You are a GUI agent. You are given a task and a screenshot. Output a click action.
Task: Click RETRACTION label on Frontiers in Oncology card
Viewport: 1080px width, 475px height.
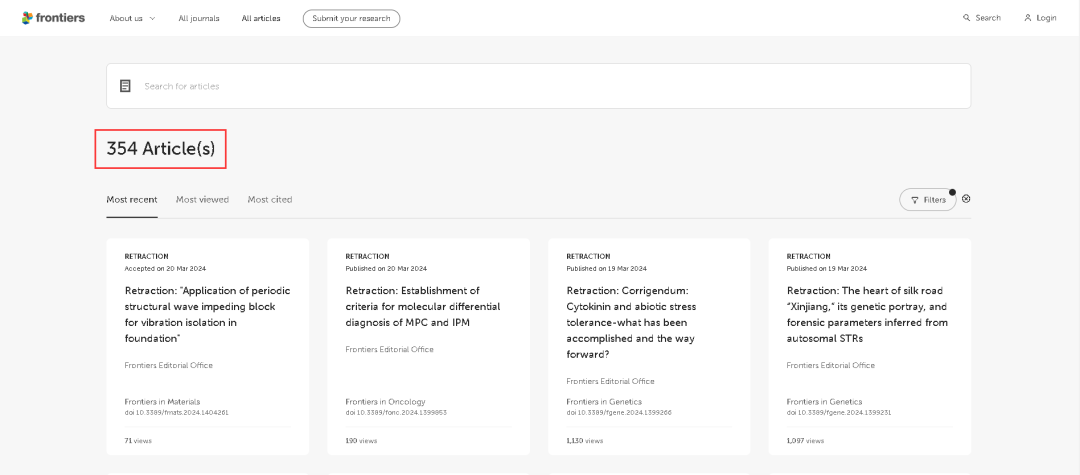367,256
